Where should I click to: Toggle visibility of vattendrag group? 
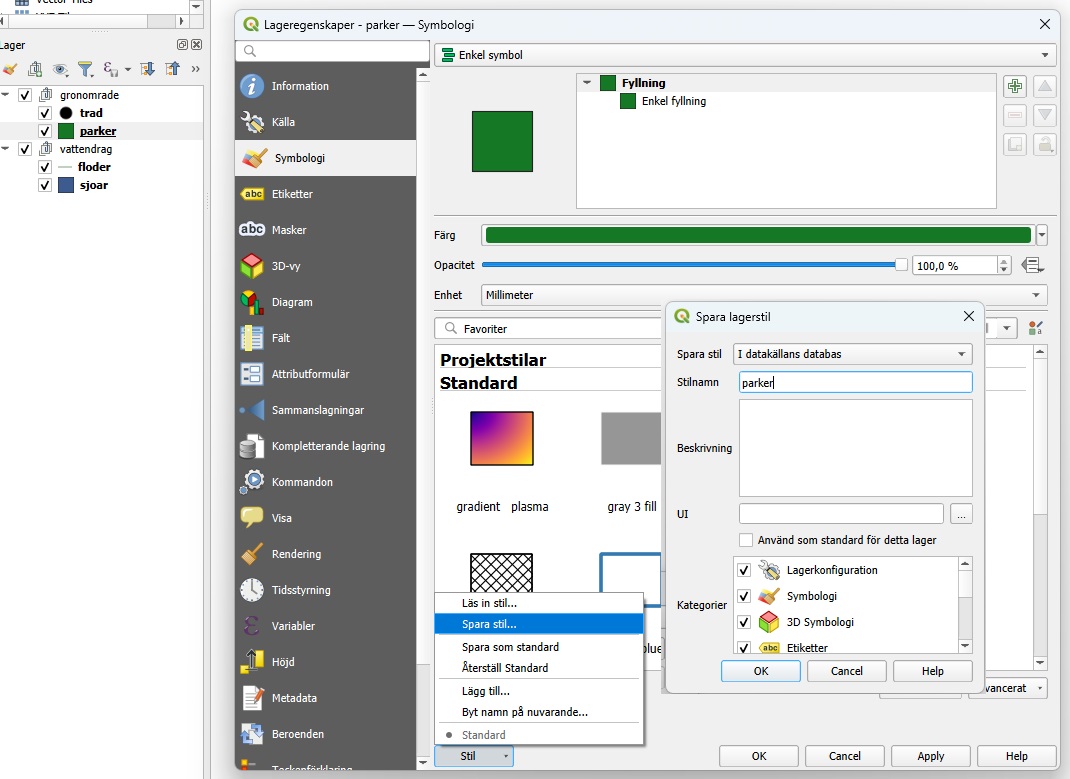[x=25, y=149]
